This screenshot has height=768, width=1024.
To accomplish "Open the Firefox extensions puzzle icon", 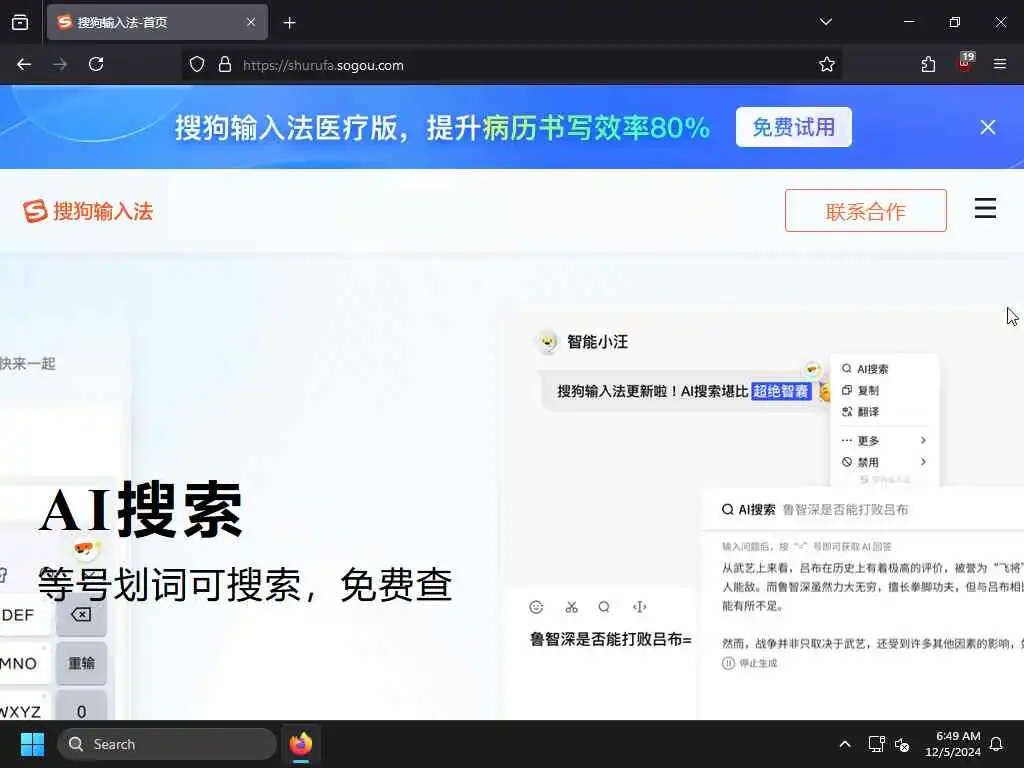I will (928, 64).
